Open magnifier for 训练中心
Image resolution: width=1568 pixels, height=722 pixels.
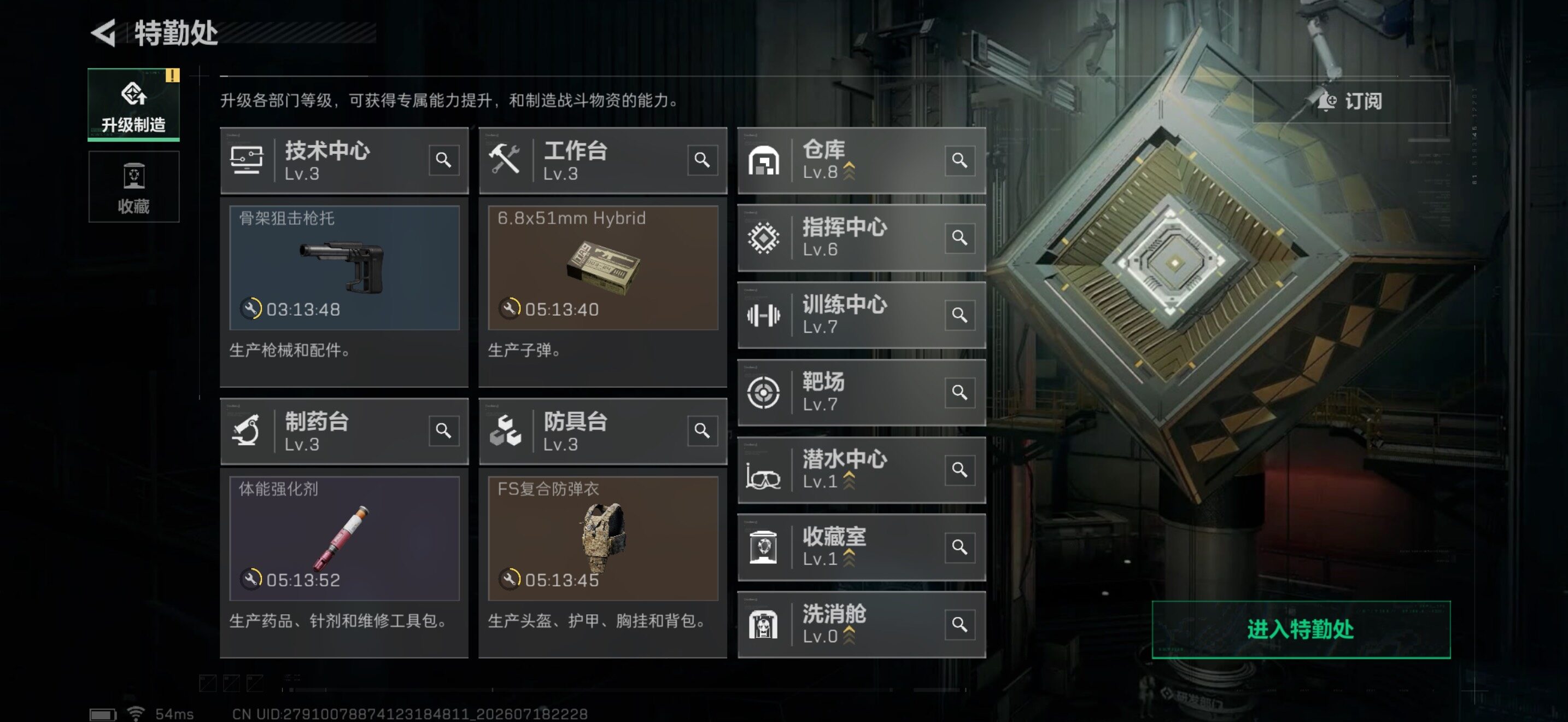(x=960, y=315)
